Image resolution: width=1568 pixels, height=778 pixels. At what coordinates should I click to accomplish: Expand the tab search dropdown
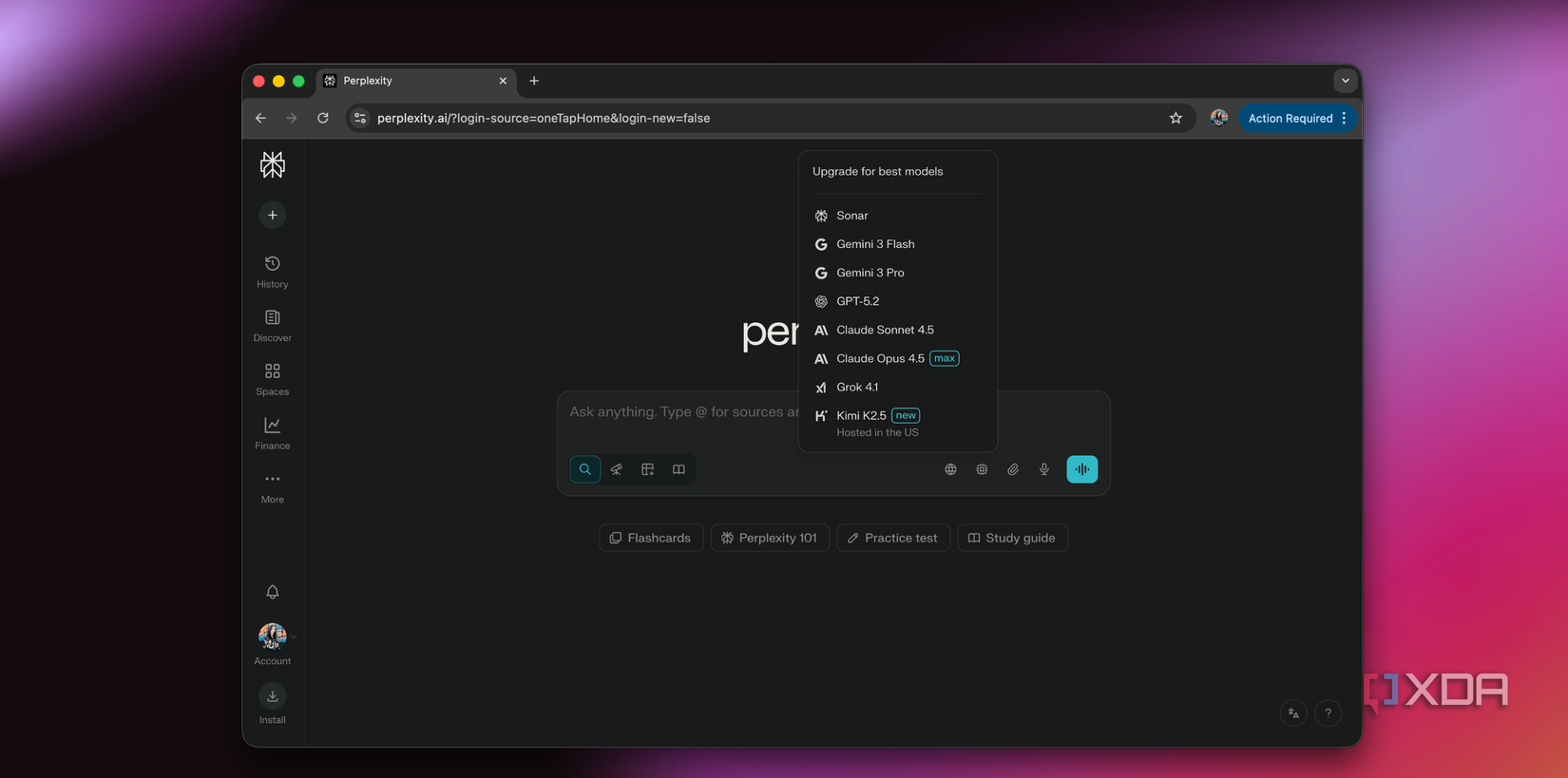[1345, 81]
